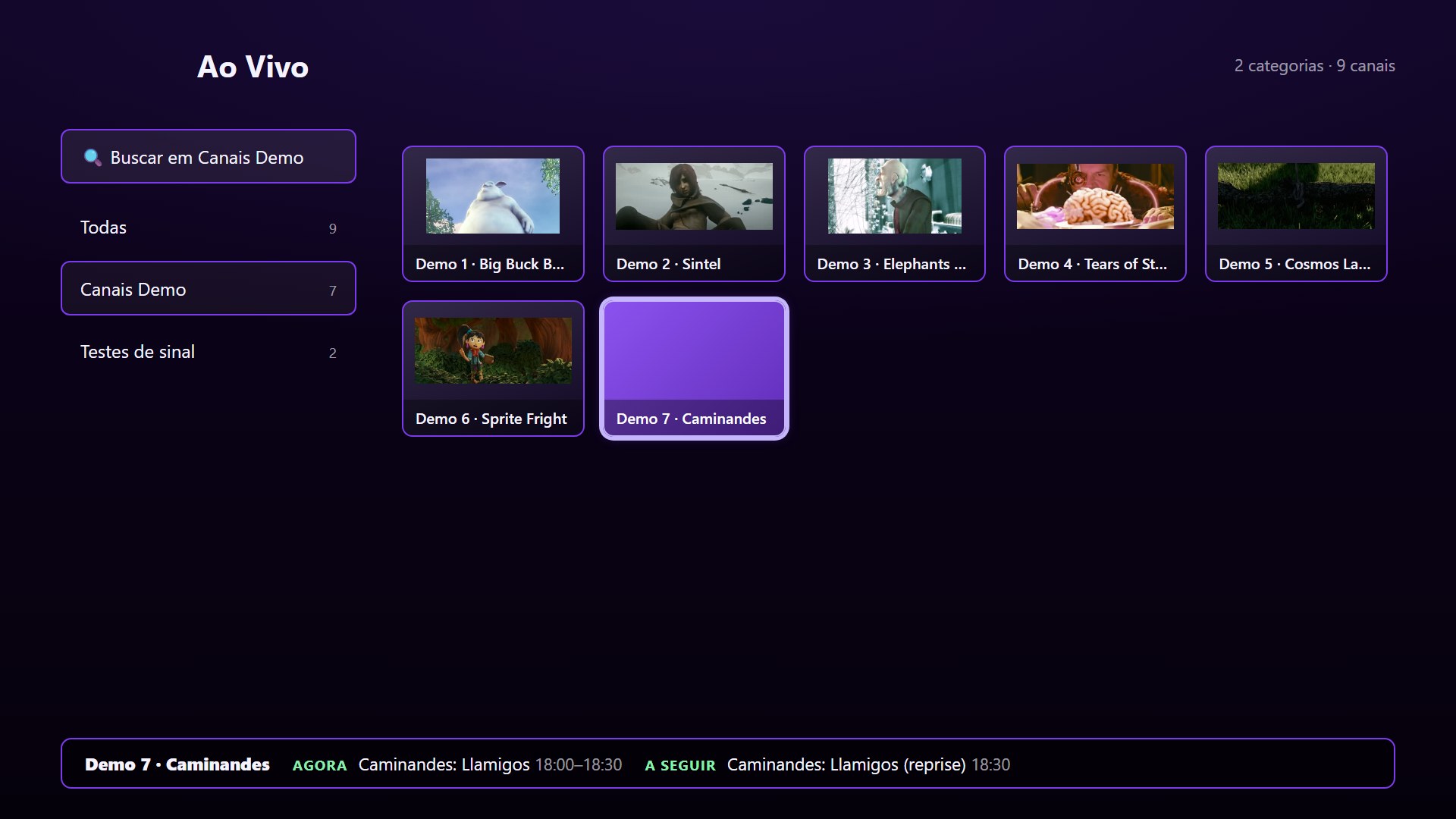Click 'Caminandes: Llamigos 18:00–18:30' current program
This screenshot has height=819, width=1456.
point(490,764)
